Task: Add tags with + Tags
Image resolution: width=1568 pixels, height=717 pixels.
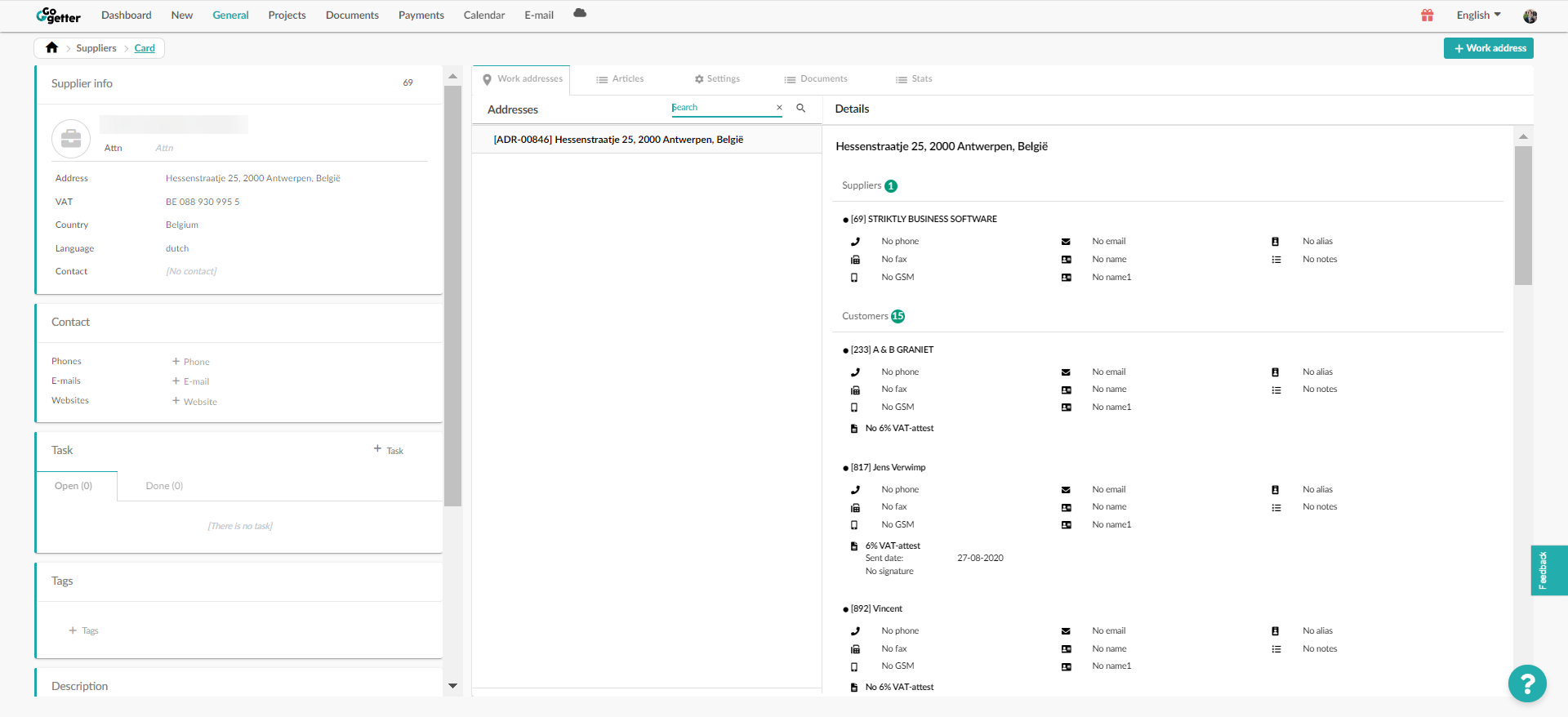Action: click(x=83, y=630)
